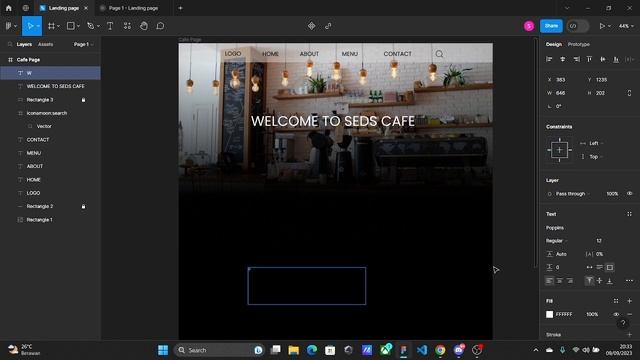Viewport: 640px width, 360px height.
Task: Expand the present options arrow
Action: [609, 26]
